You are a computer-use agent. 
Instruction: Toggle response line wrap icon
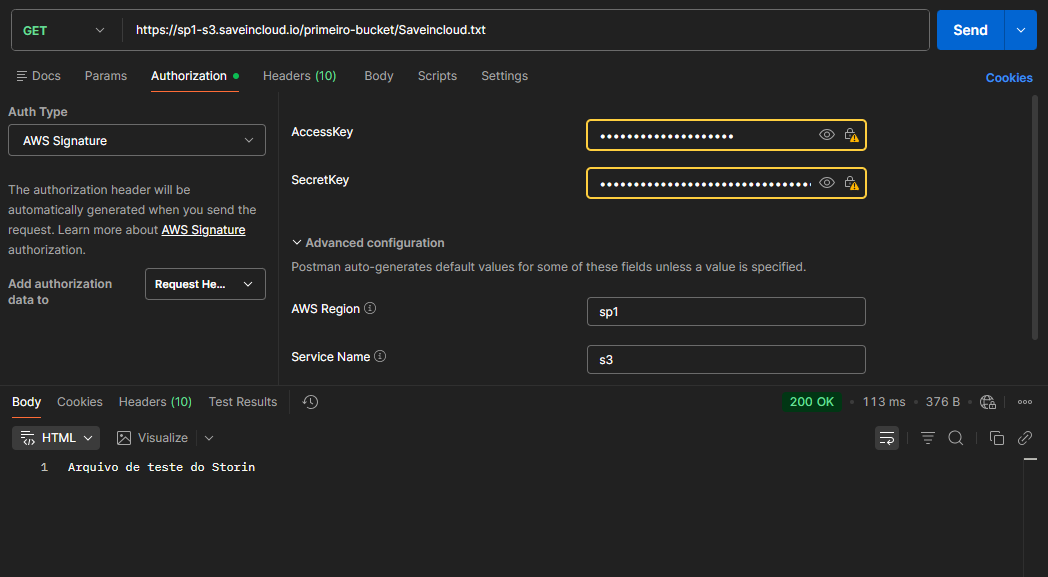887,438
